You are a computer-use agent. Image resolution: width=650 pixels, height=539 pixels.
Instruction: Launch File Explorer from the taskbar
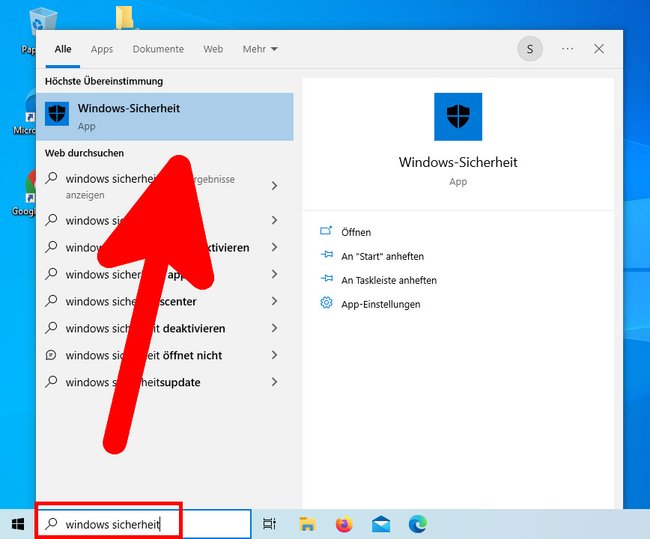pos(307,524)
